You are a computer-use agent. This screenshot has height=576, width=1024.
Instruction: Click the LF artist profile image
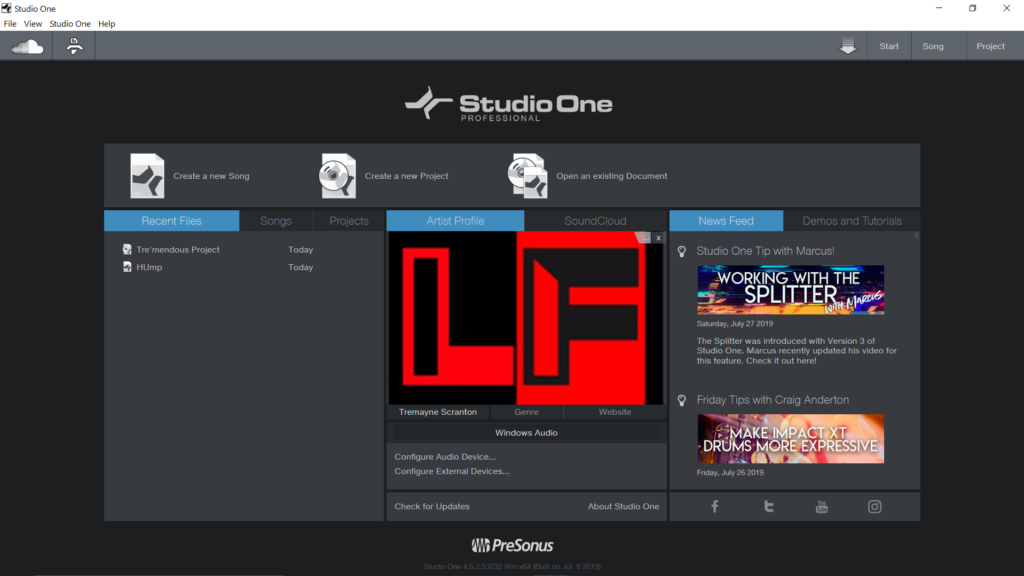click(526, 318)
